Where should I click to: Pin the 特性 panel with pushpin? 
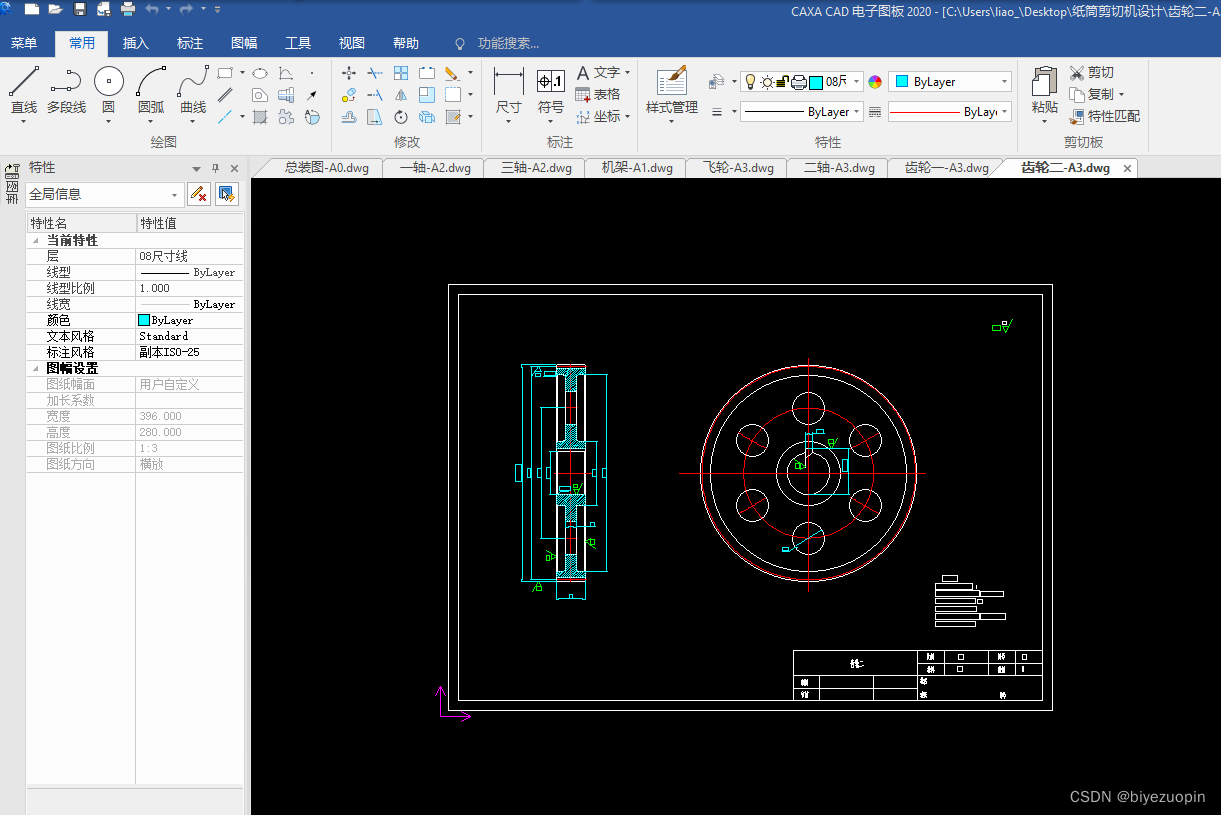[x=215, y=168]
